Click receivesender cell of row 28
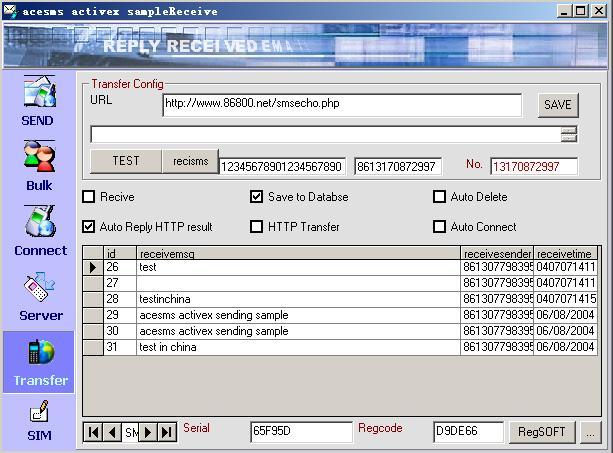613x453 pixels. pyautogui.click(x=497, y=299)
